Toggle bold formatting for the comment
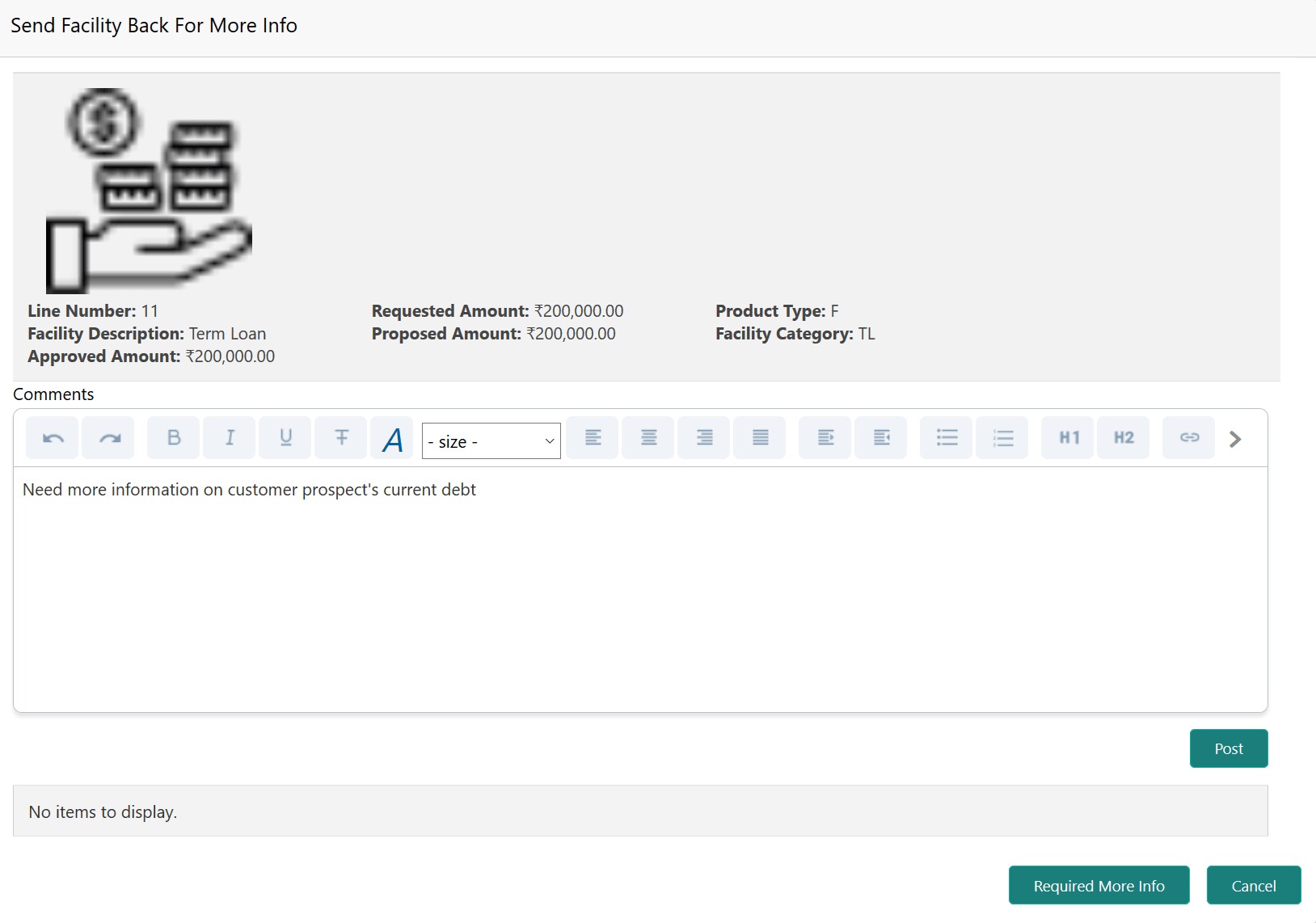 [x=172, y=437]
